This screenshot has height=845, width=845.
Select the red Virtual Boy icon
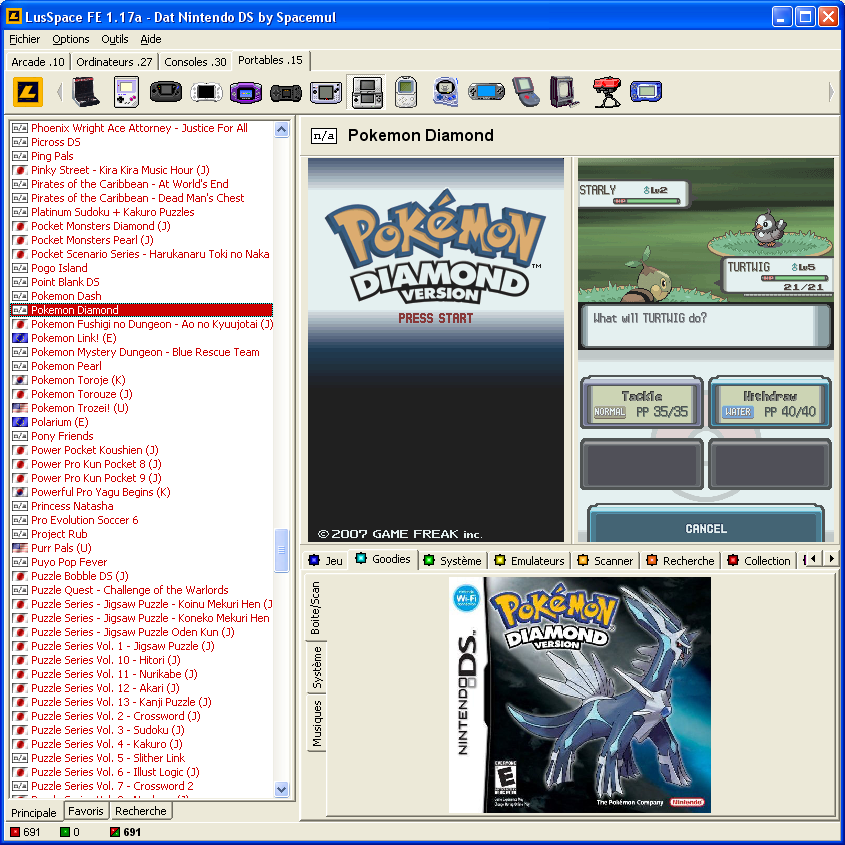pyautogui.click(x=607, y=92)
